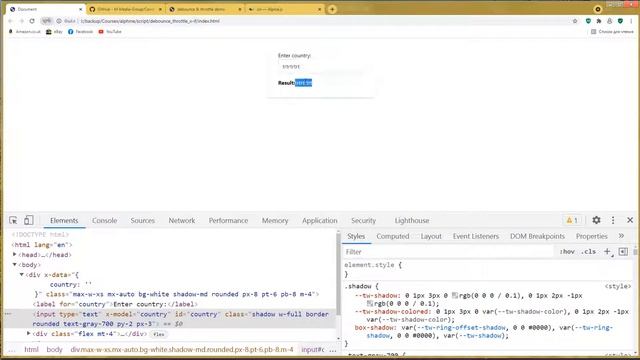Select the Elements tab in DevTools
The image size is (640, 360).
pyautogui.click(x=64, y=220)
